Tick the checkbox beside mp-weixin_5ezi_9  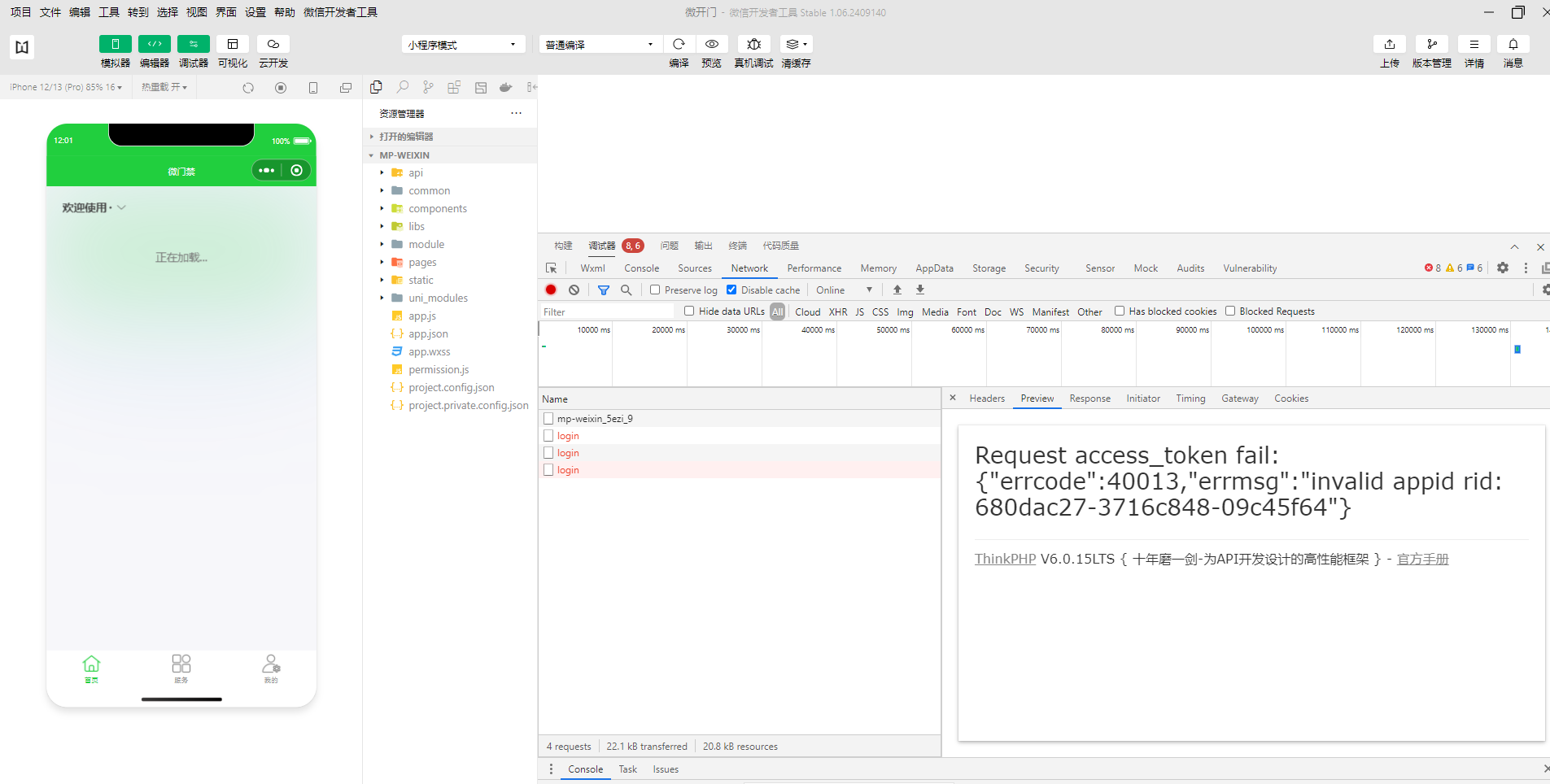point(548,418)
